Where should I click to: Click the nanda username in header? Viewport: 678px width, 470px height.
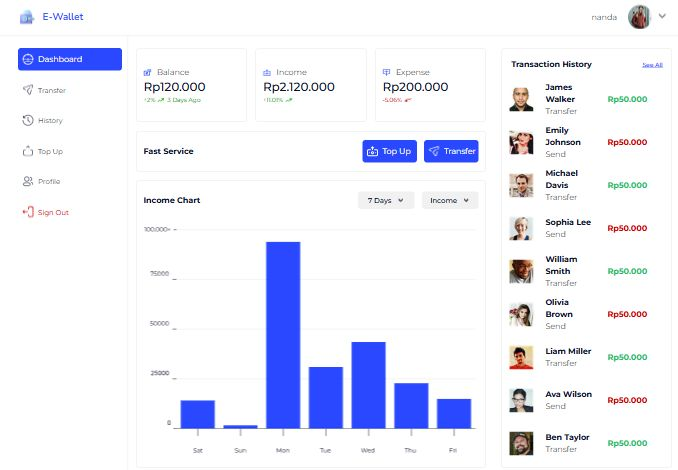[x=604, y=17]
